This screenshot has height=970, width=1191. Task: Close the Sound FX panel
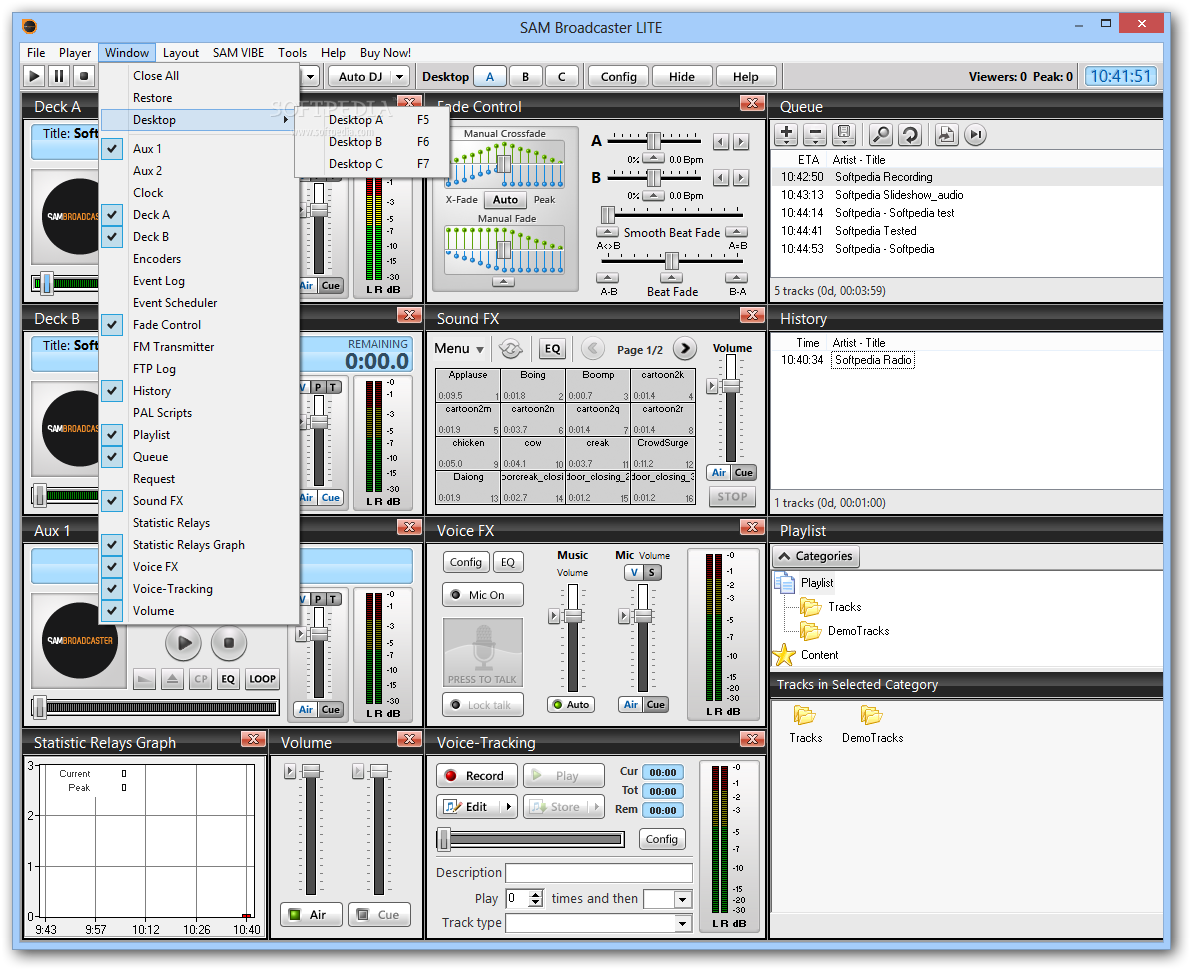coord(752,315)
